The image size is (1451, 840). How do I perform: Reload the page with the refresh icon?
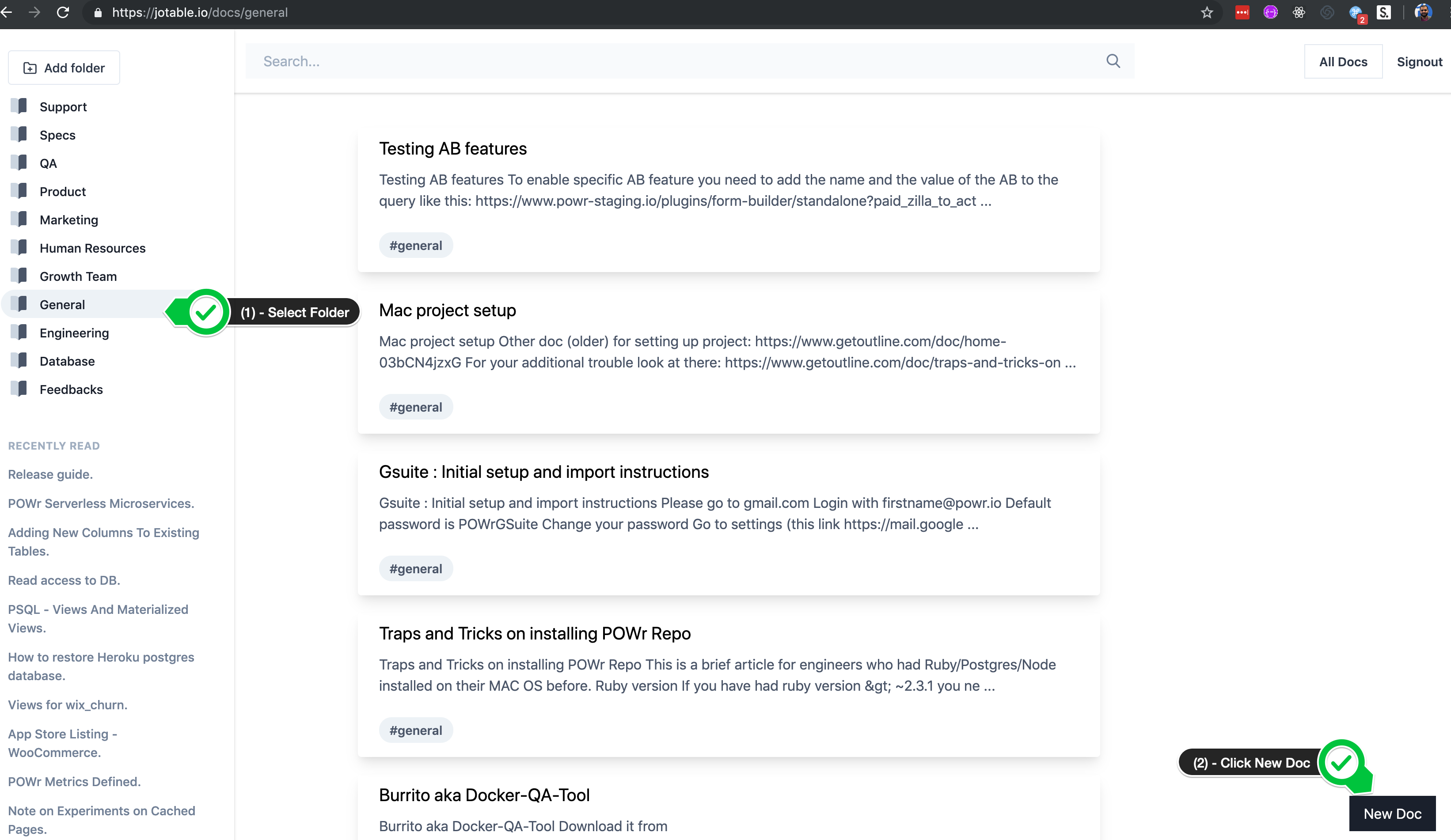tap(63, 13)
